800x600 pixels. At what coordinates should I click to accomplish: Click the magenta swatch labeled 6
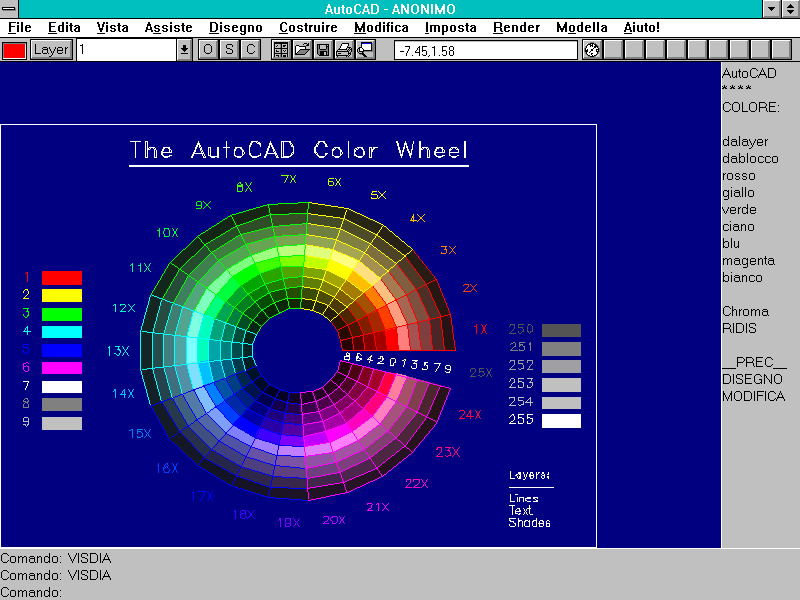pos(62,368)
